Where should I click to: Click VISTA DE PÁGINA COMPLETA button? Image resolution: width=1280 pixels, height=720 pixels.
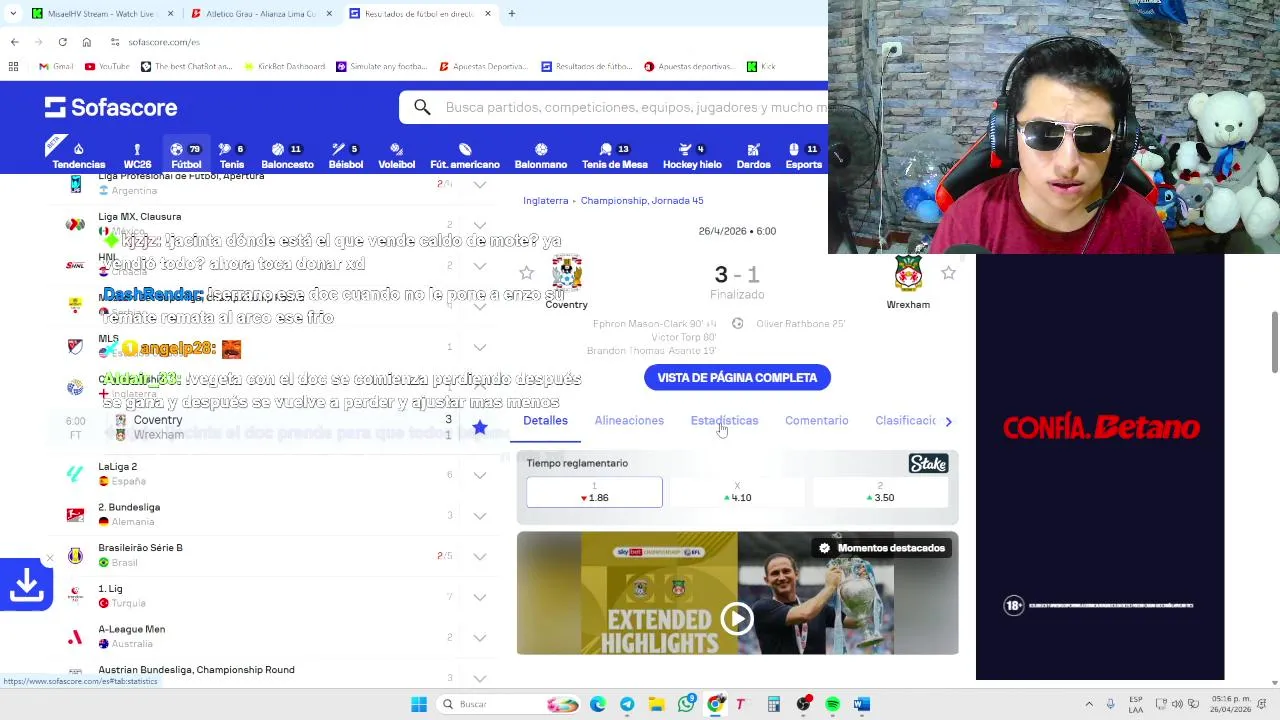737,378
